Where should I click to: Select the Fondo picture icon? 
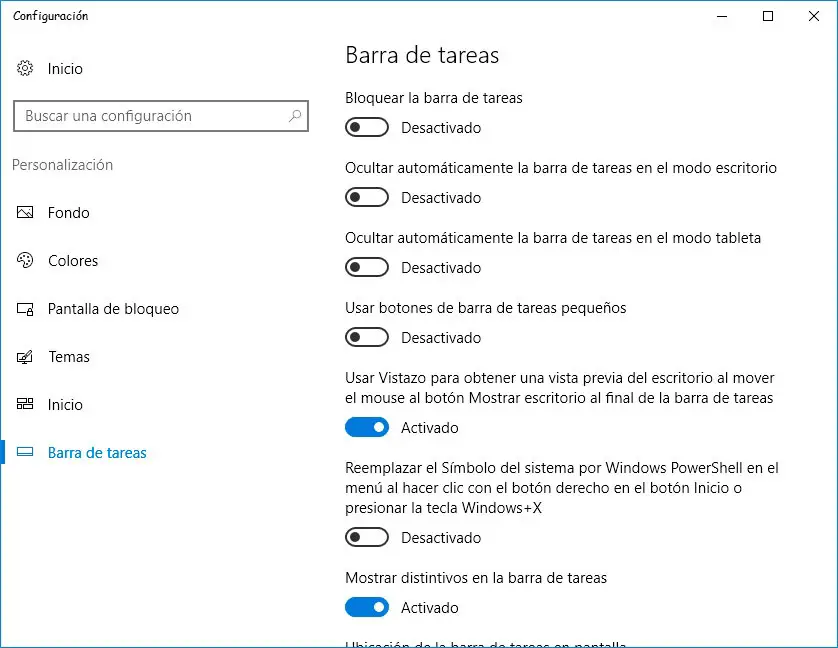(26, 213)
